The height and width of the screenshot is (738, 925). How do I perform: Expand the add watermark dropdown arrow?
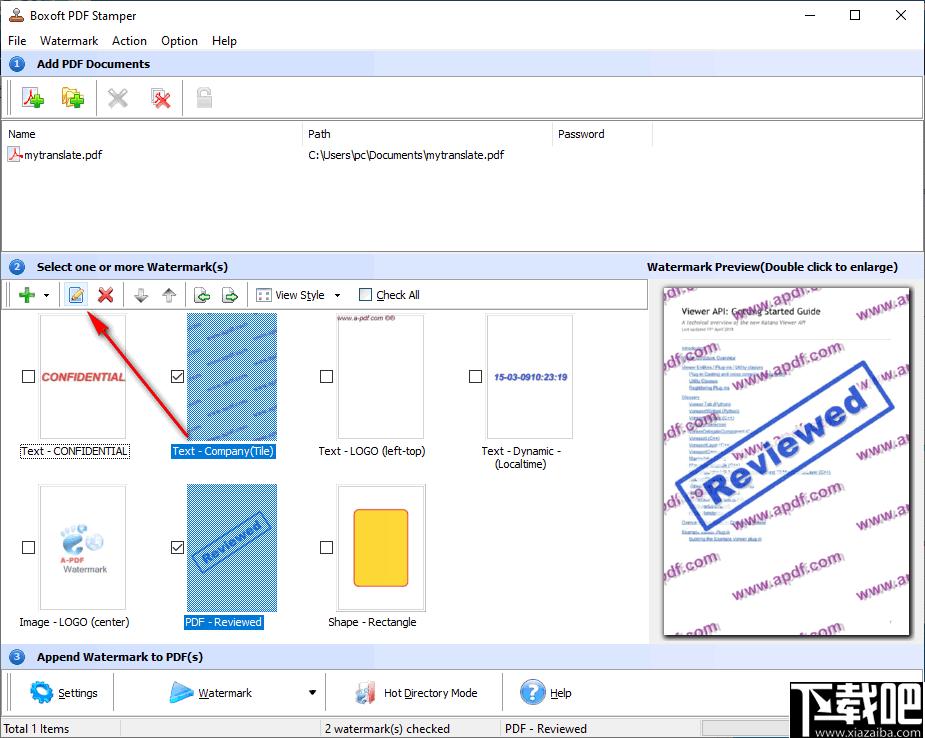[47, 295]
